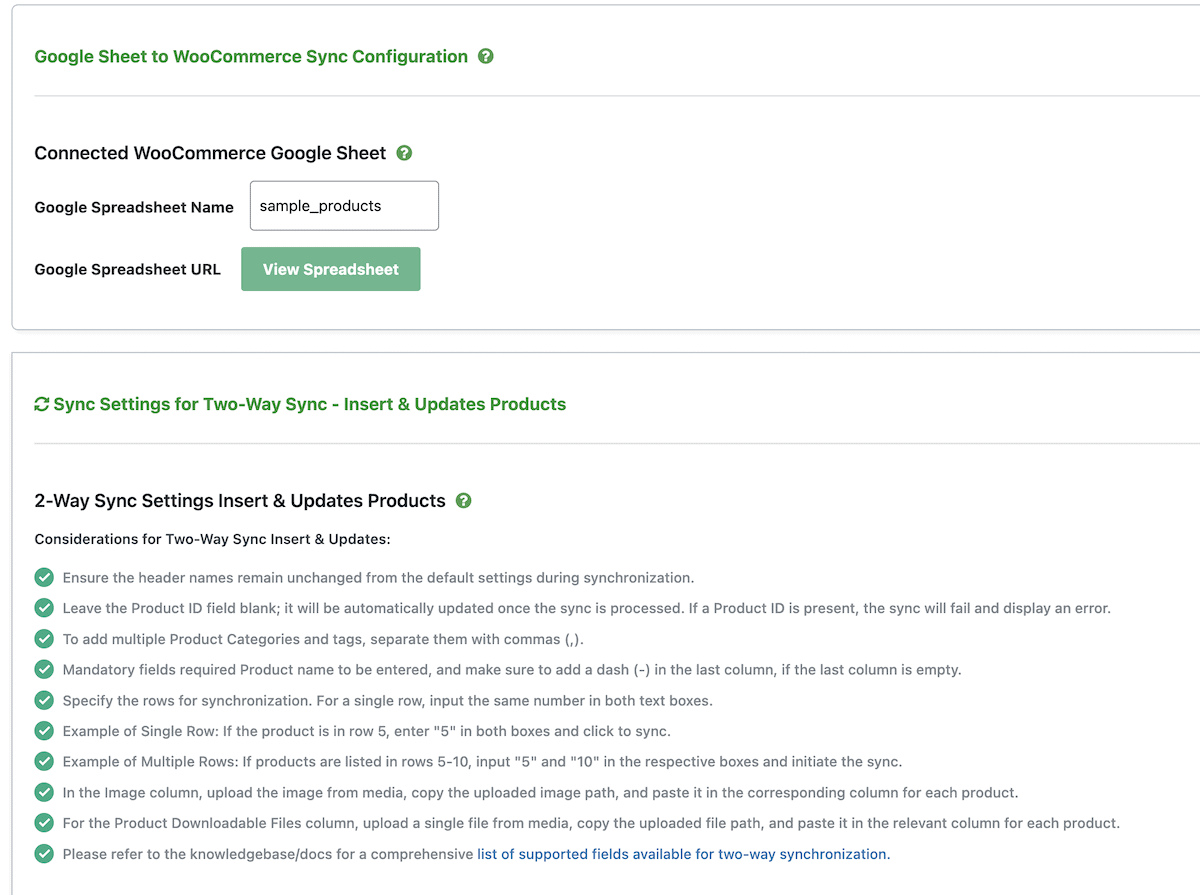Open help icon beside Sync Configuration heading

(x=486, y=57)
